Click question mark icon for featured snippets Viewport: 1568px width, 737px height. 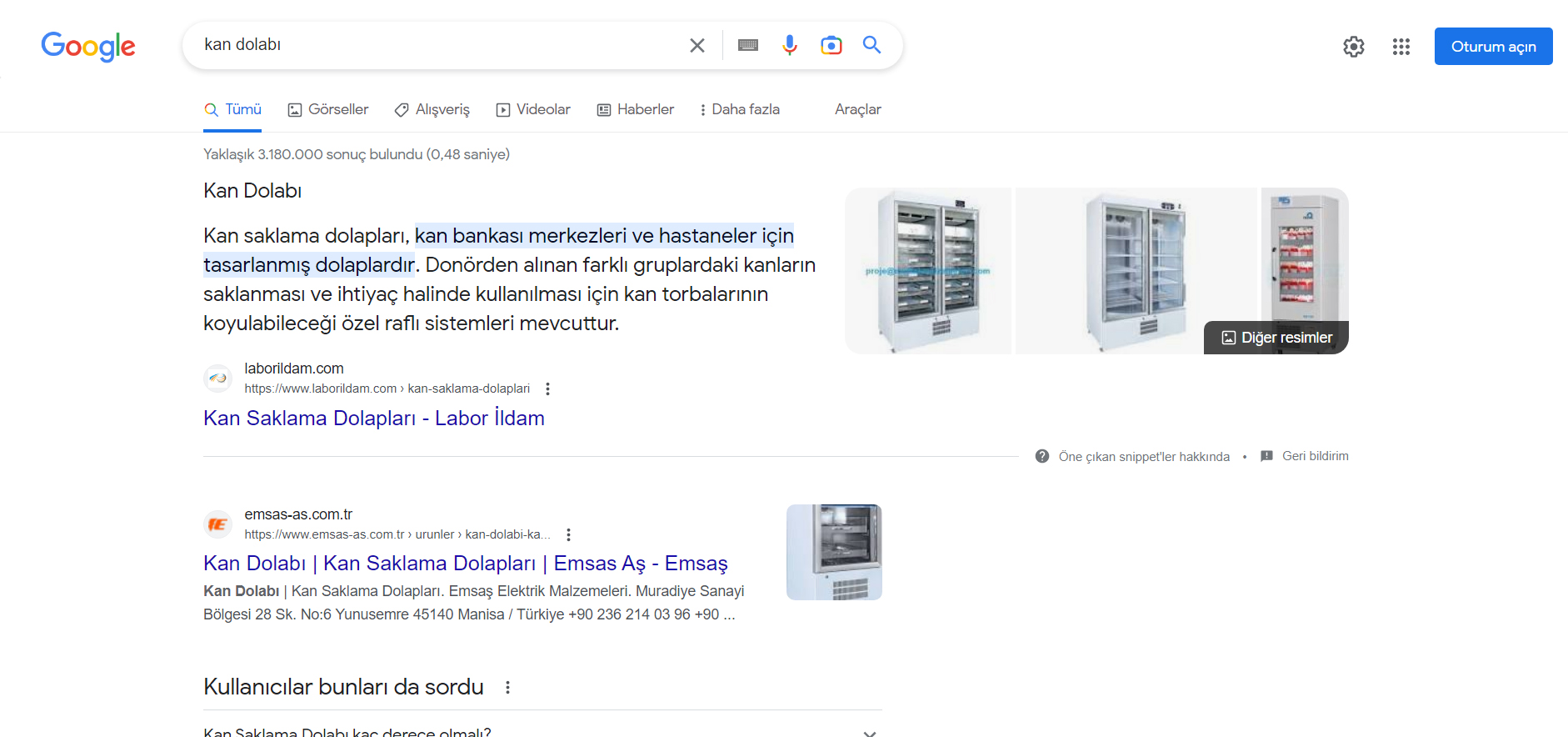coord(1042,456)
